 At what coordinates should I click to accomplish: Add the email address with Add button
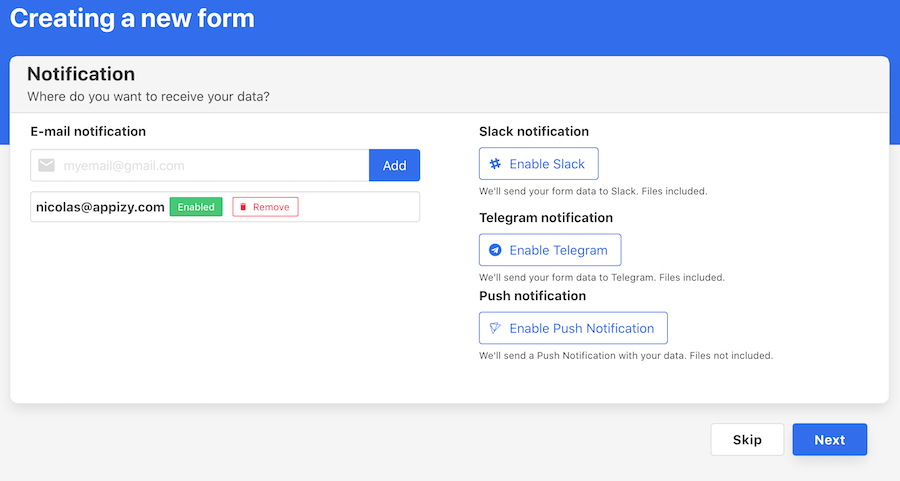(x=394, y=165)
